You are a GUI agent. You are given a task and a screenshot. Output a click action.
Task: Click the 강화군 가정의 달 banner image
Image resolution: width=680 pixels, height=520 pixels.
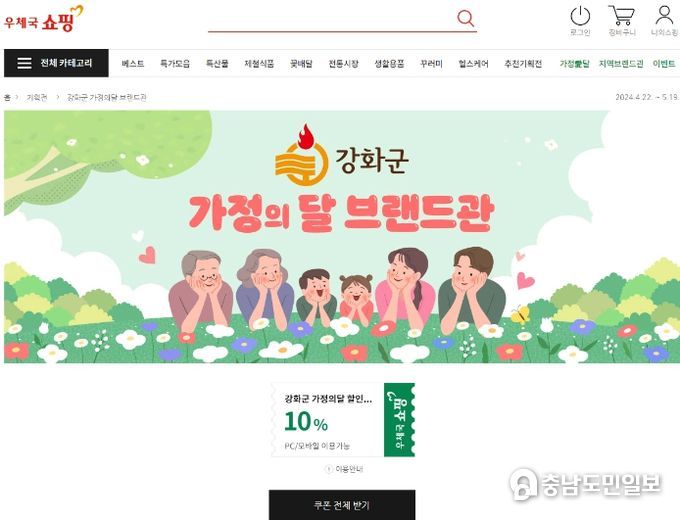coord(342,237)
